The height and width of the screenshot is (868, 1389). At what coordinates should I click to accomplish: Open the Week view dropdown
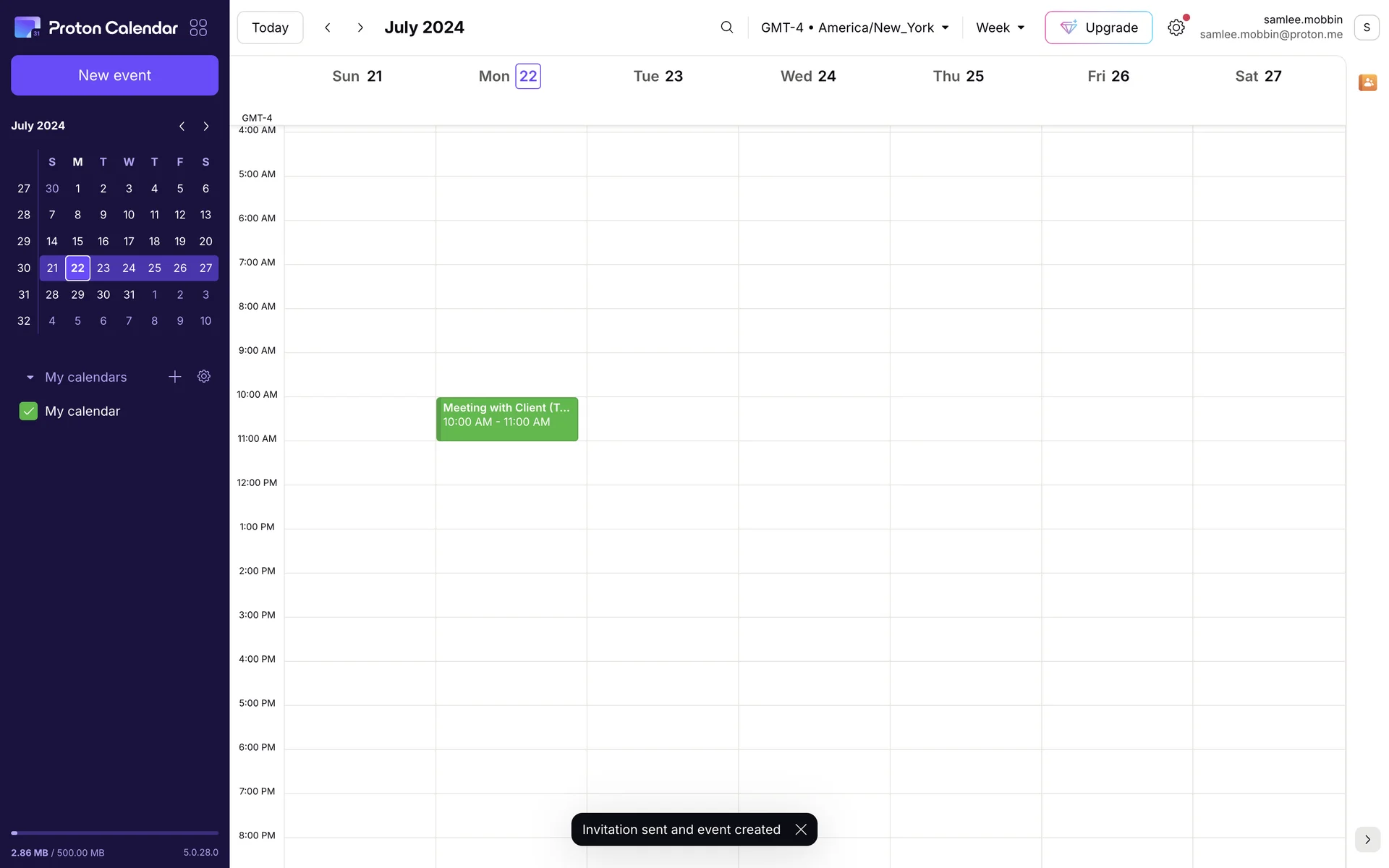point(1000,27)
